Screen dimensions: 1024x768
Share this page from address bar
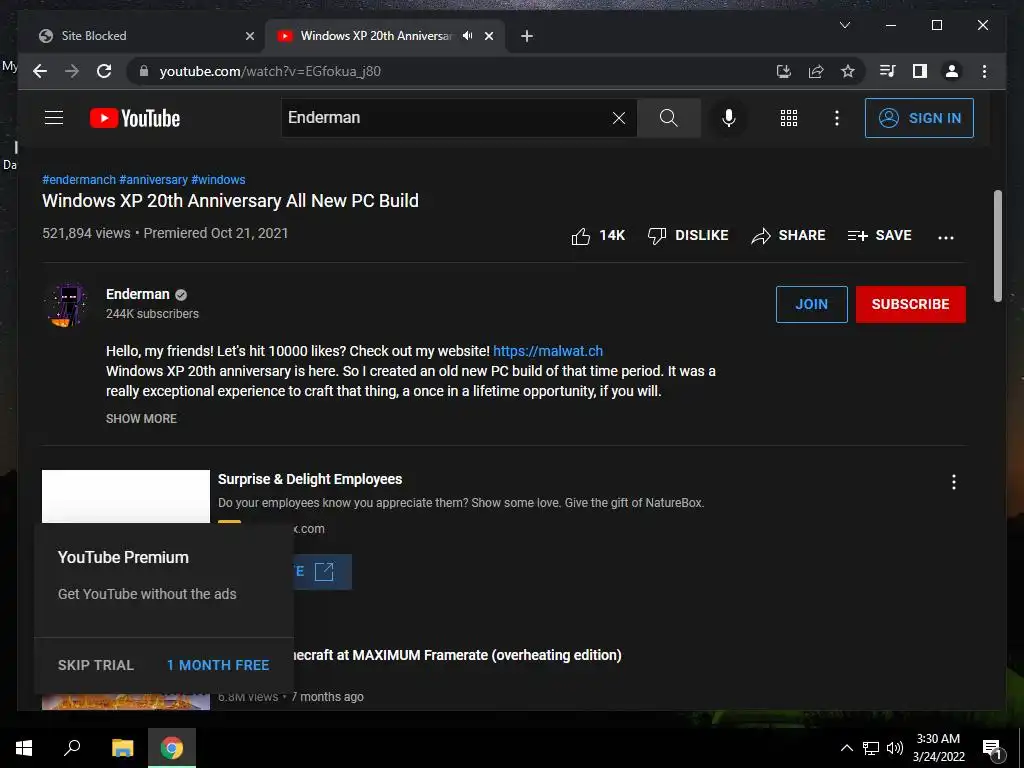click(x=816, y=71)
